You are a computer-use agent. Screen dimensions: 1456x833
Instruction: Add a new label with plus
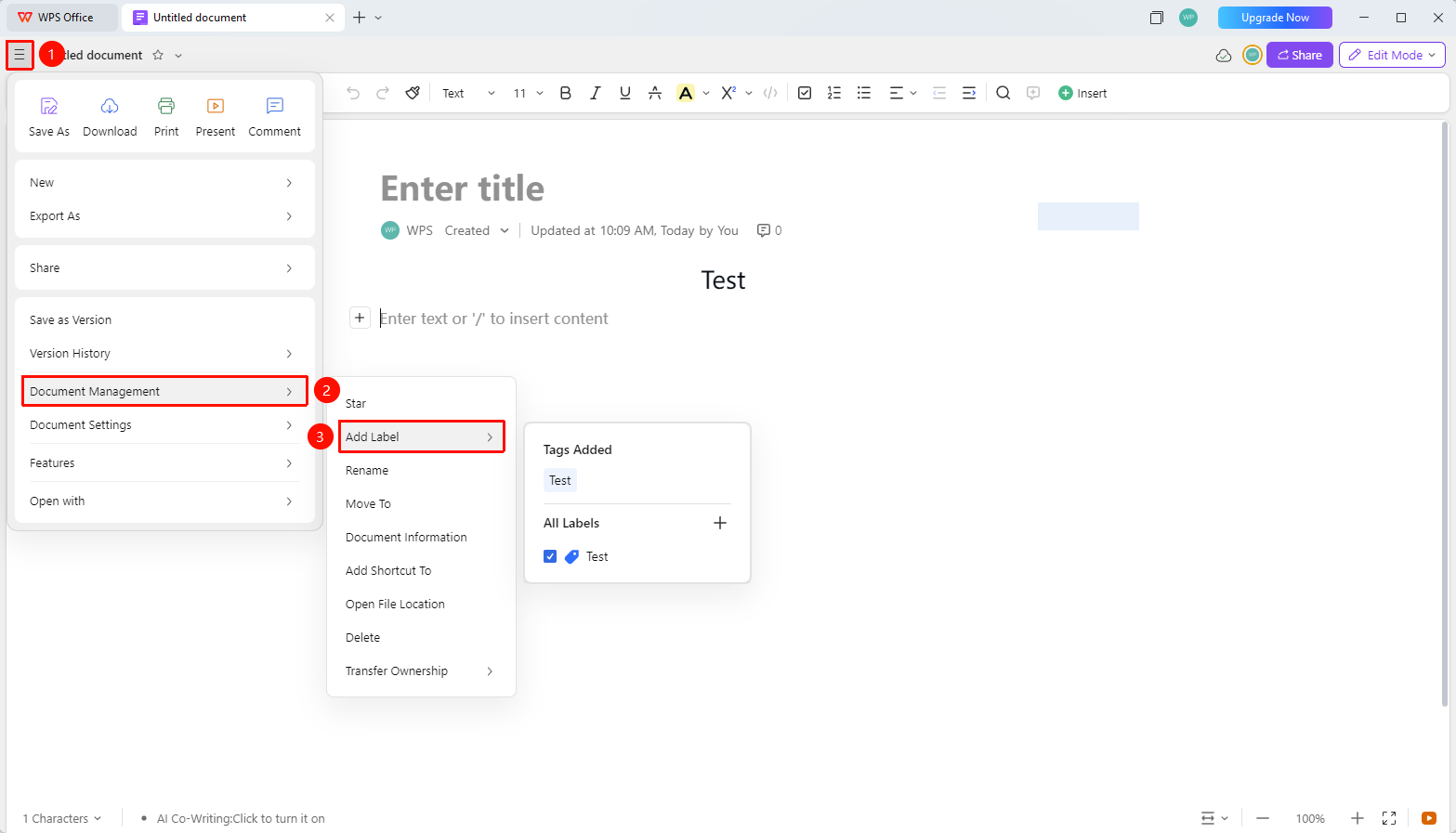[720, 523]
